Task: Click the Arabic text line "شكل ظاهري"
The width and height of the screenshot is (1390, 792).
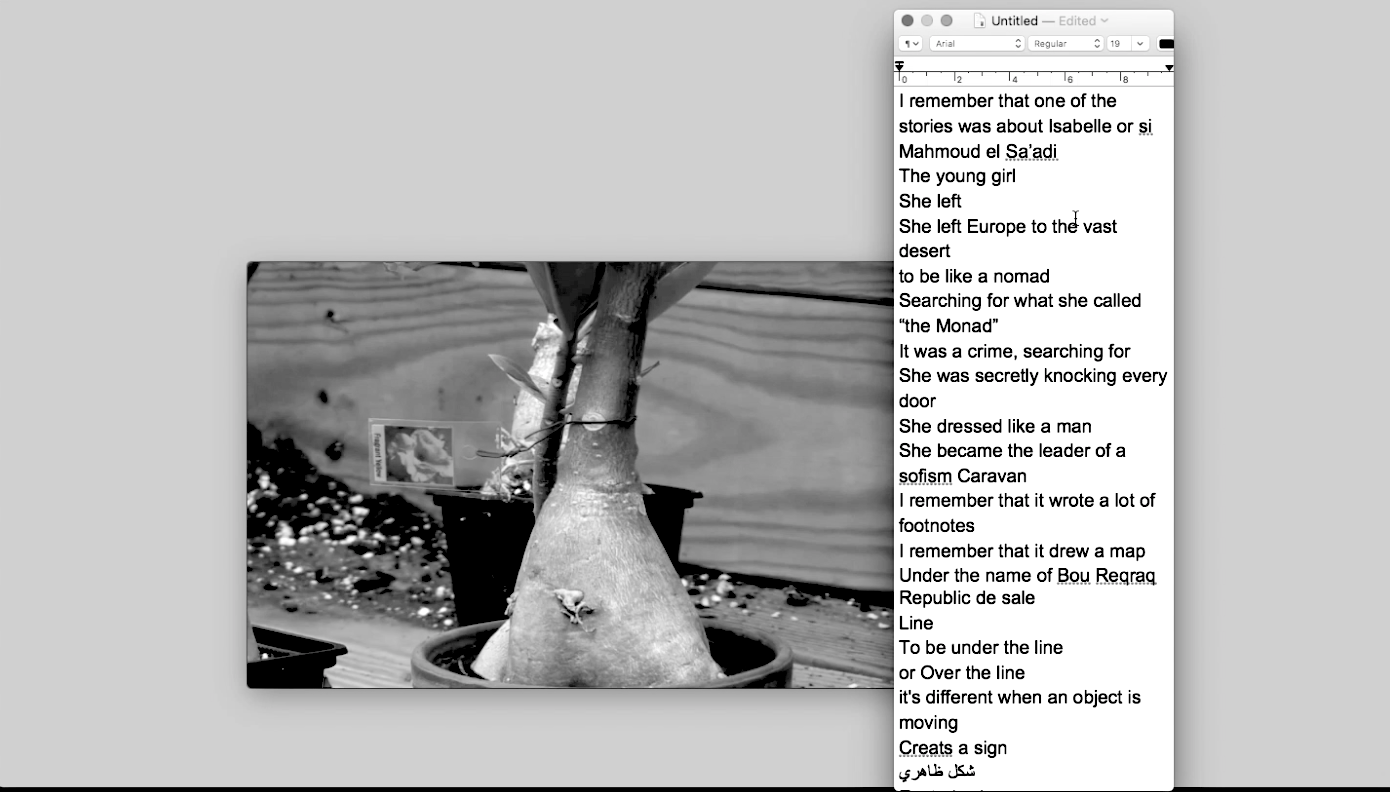Action: [937, 772]
